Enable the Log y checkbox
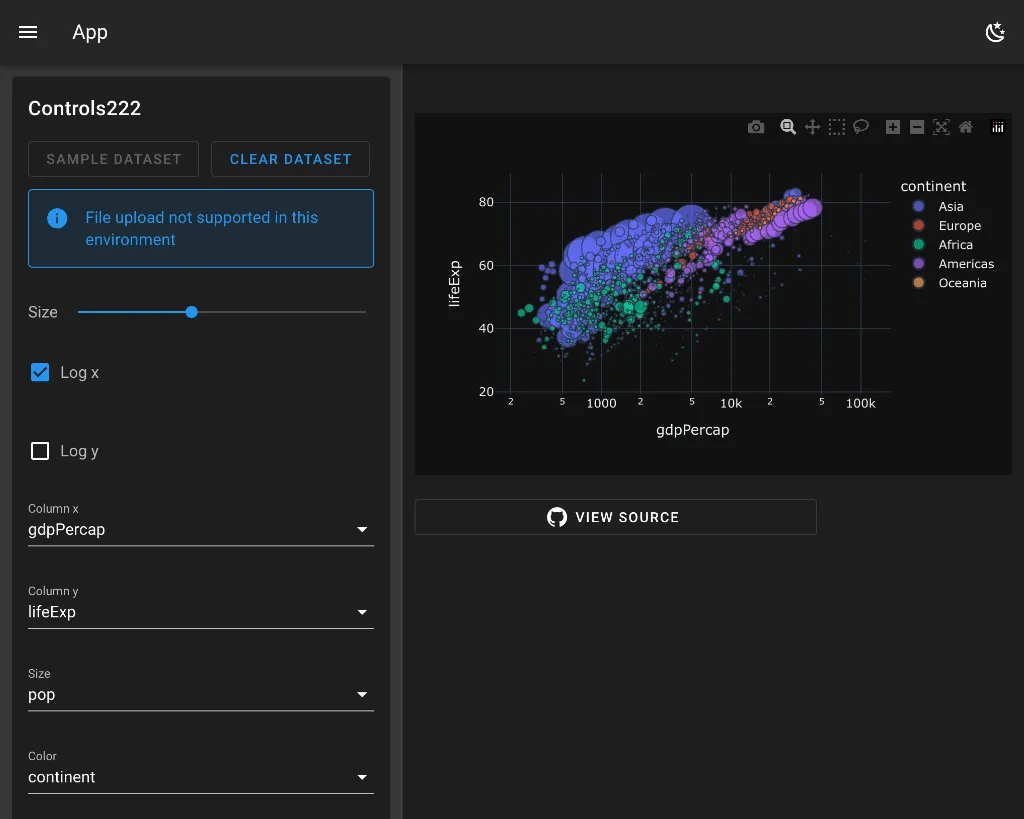This screenshot has width=1024, height=819. coord(40,451)
